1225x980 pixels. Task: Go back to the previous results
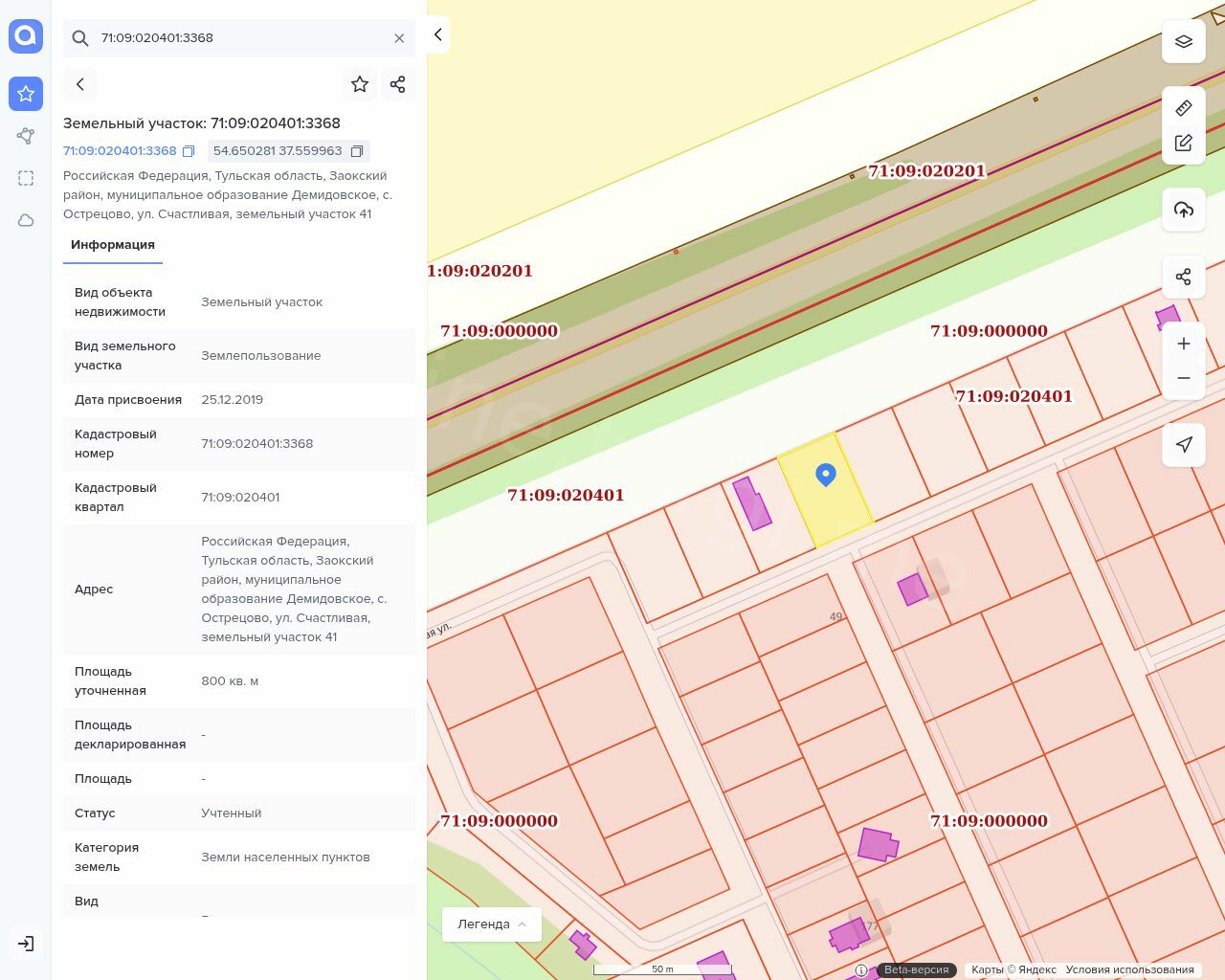(x=80, y=84)
